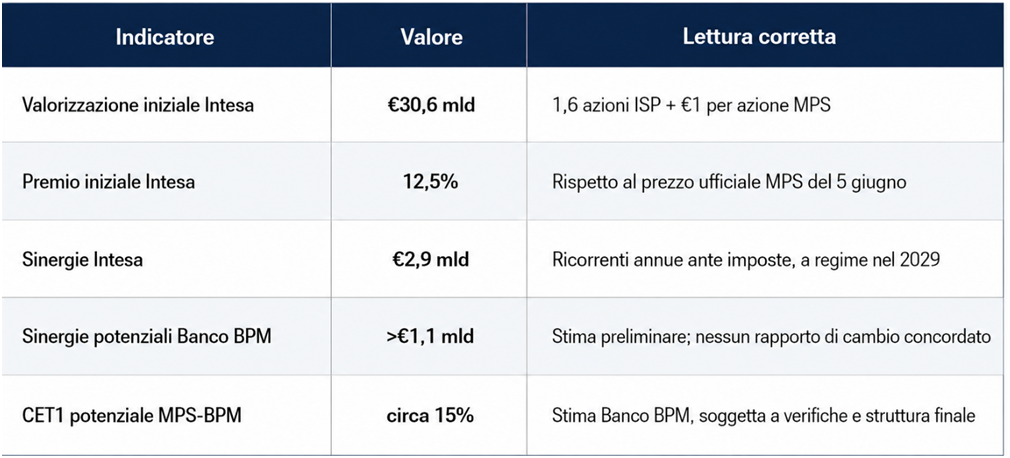
Task: Select Sinergie potenziali Banco BPM label
Action: click(x=146, y=337)
